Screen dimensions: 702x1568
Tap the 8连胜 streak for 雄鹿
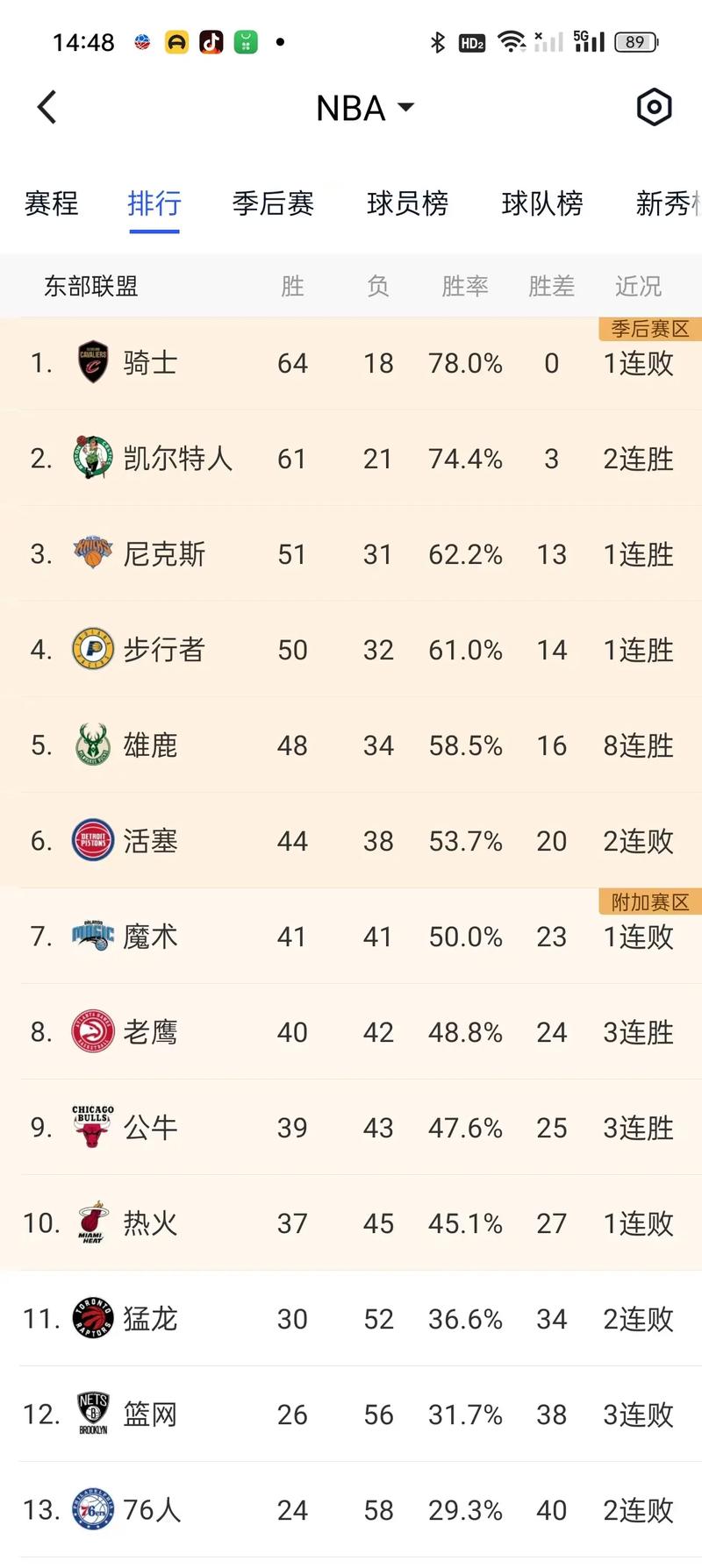637,745
